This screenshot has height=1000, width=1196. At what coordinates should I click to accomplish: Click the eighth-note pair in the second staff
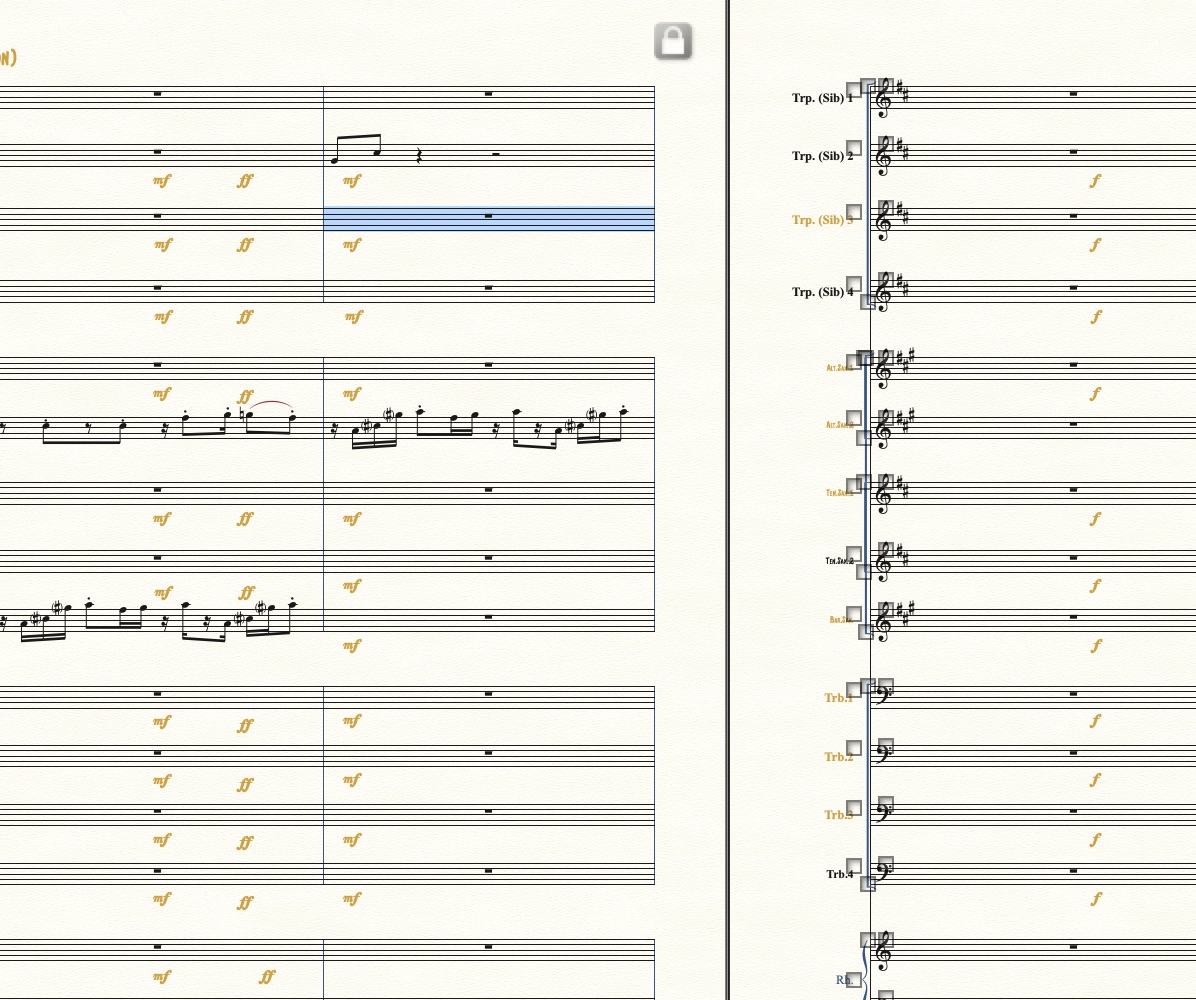(x=357, y=148)
